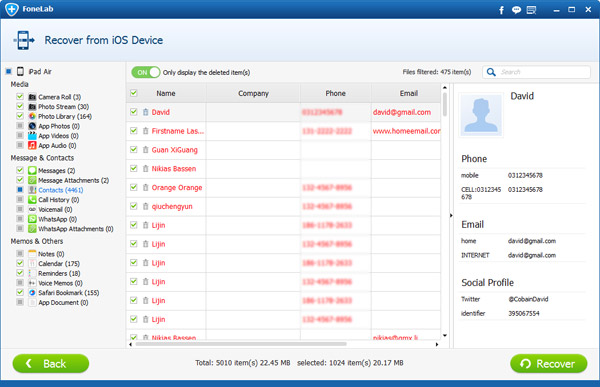Select the WhatsApp icon

tap(33, 219)
